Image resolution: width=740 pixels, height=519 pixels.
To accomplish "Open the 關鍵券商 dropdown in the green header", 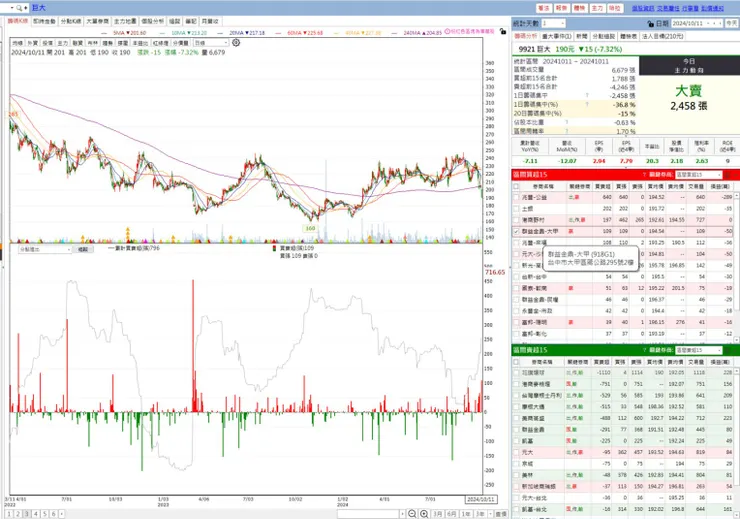I will point(698,350).
